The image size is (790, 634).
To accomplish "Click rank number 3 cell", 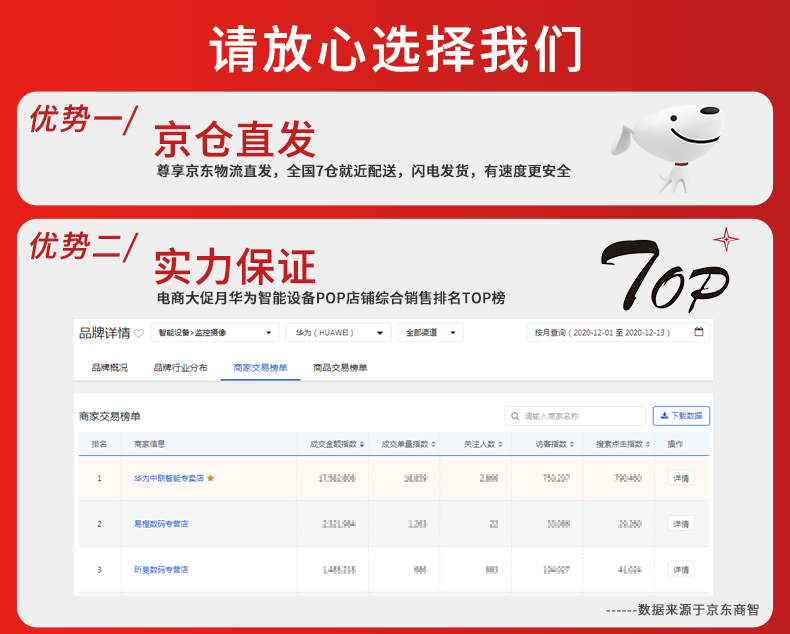I will (x=99, y=570).
